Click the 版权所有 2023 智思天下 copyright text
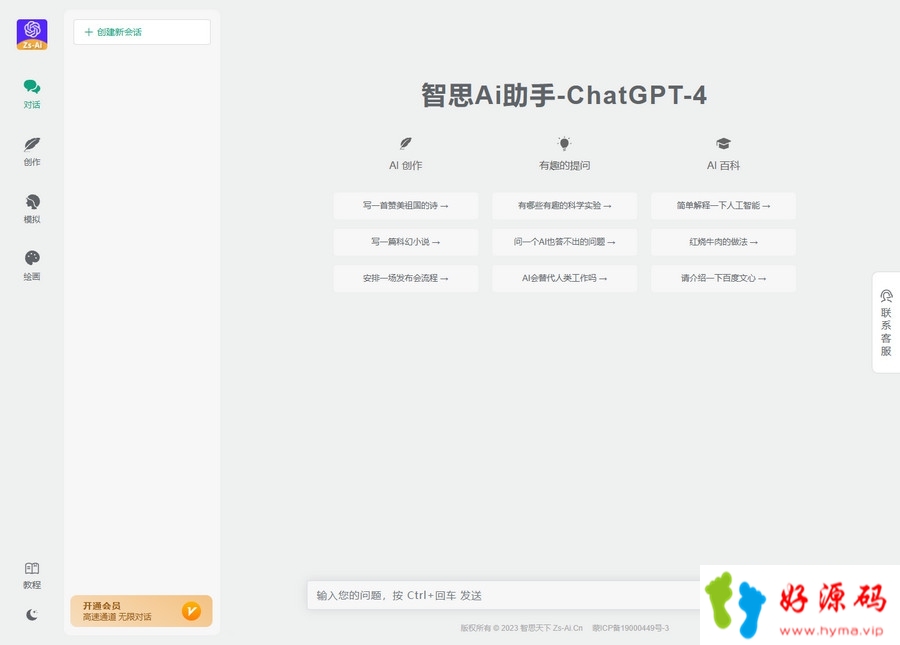Image resolution: width=900 pixels, height=645 pixels. pyautogui.click(x=521, y=628)
